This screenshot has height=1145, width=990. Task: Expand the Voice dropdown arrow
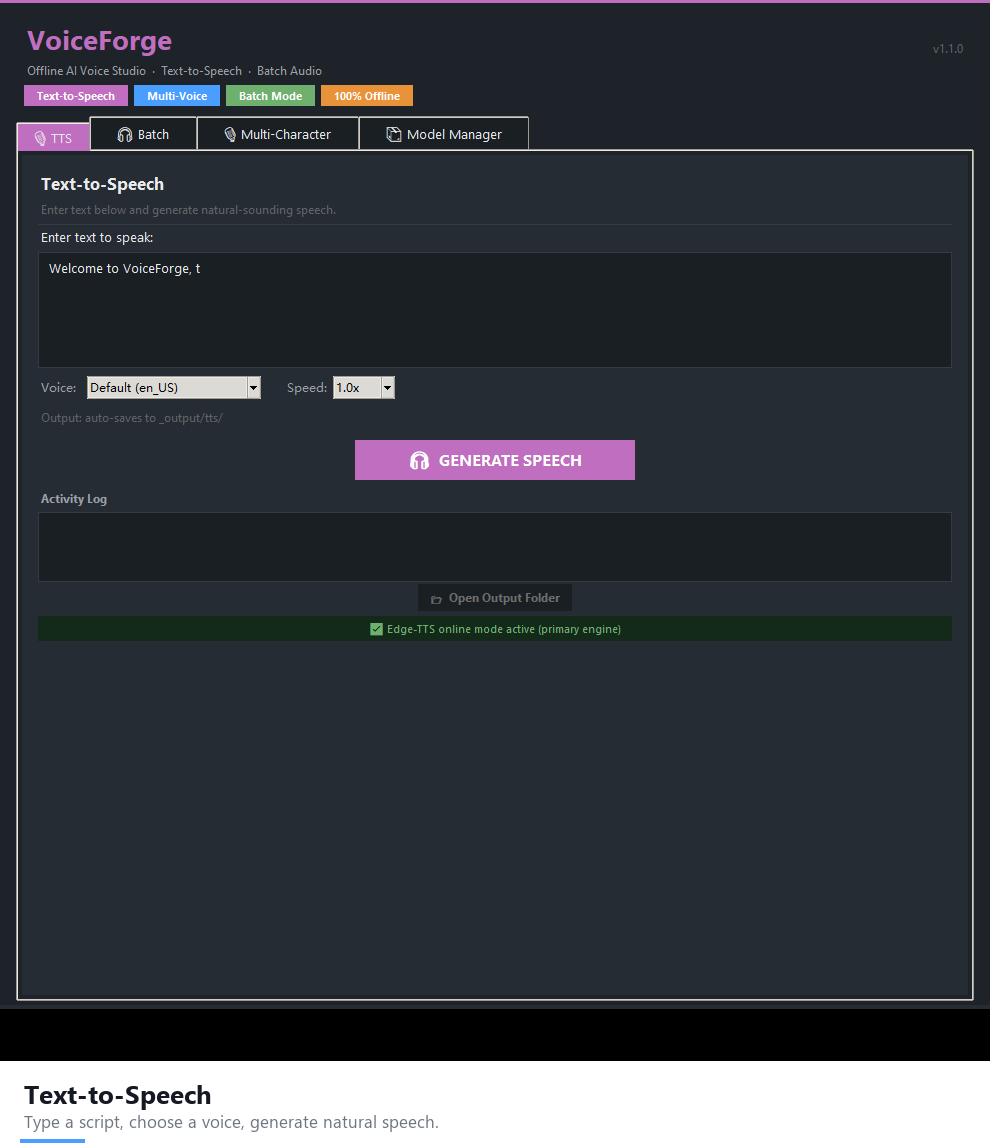click(x=253, y=388)
